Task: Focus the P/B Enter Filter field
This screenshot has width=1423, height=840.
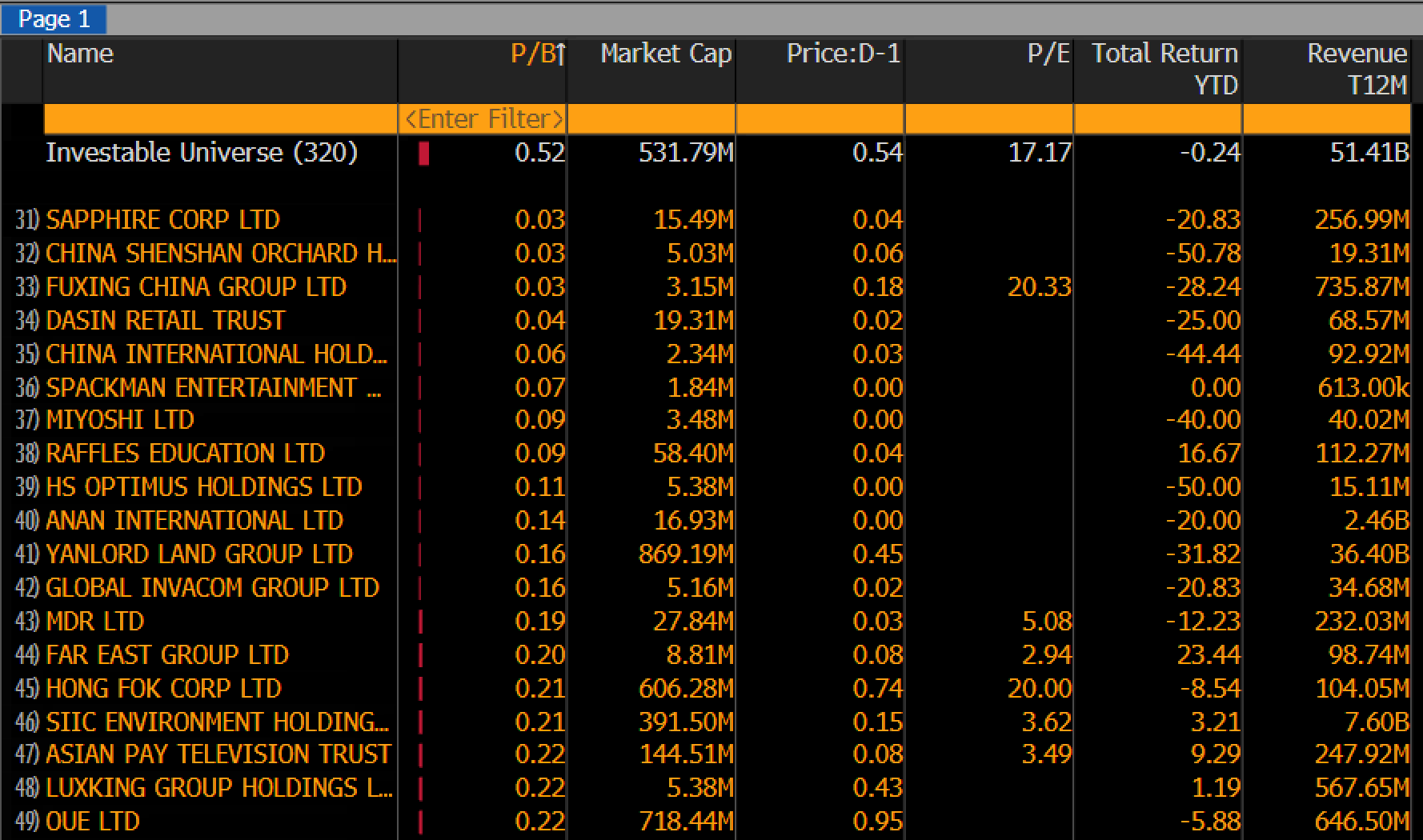Action: click(483, 118)
